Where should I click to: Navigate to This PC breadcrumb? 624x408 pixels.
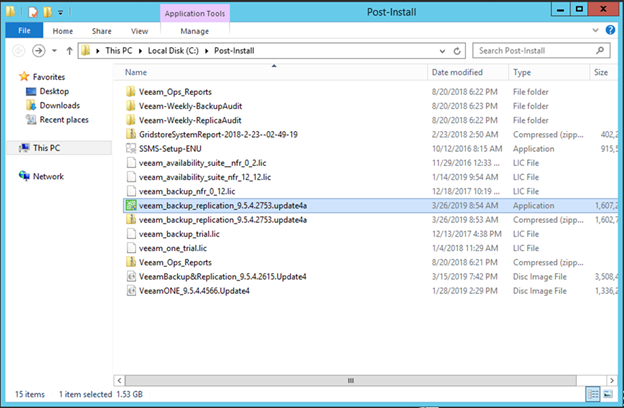[x=119, y=51]
